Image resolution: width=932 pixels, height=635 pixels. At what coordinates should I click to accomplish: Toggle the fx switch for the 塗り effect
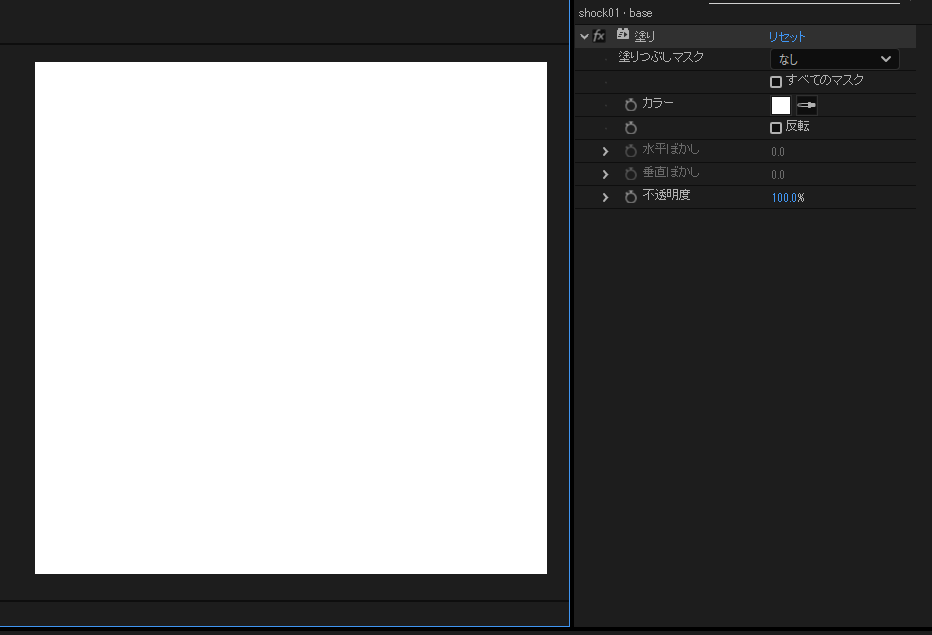(599, 36)
